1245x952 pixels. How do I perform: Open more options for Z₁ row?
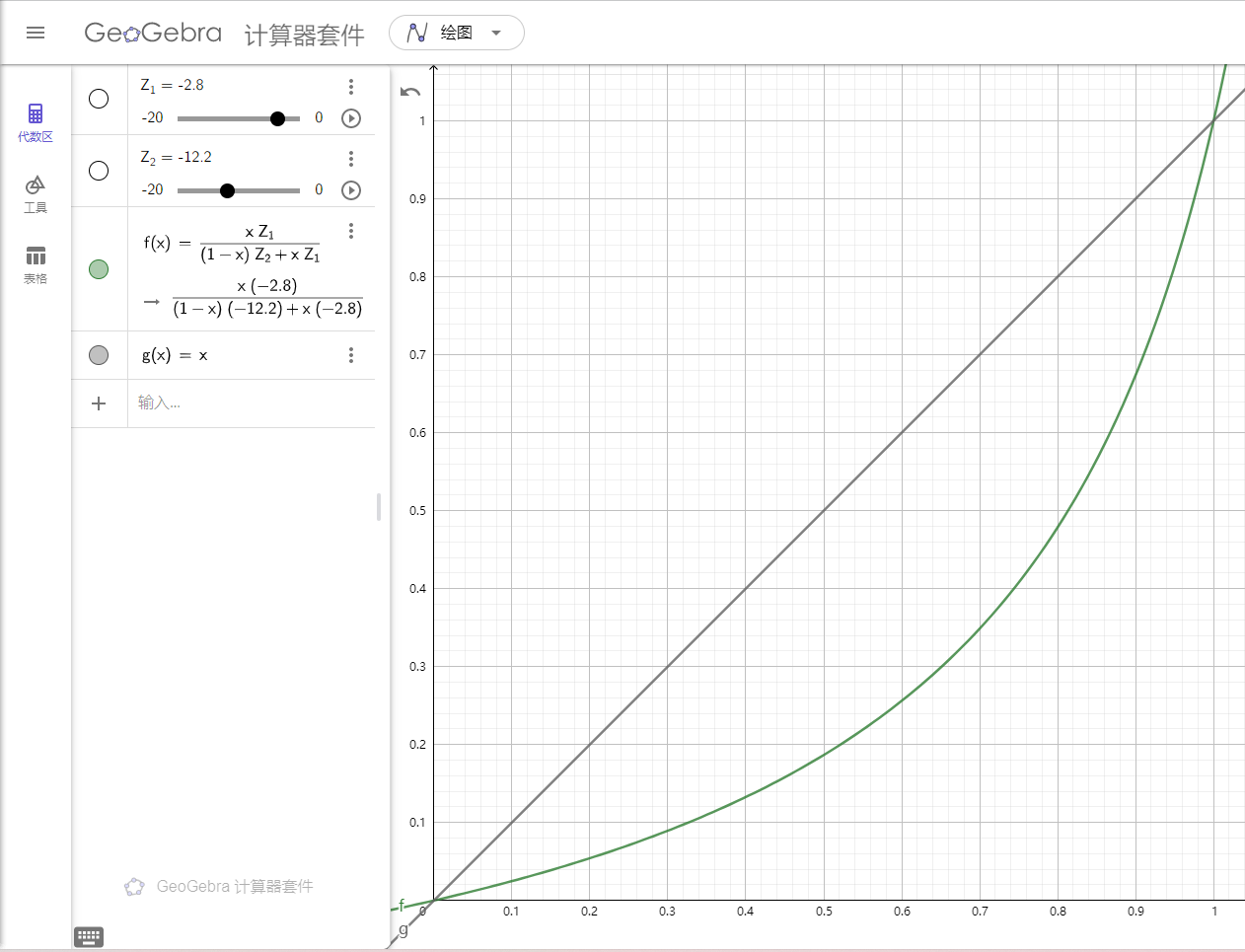coord(351,87)
